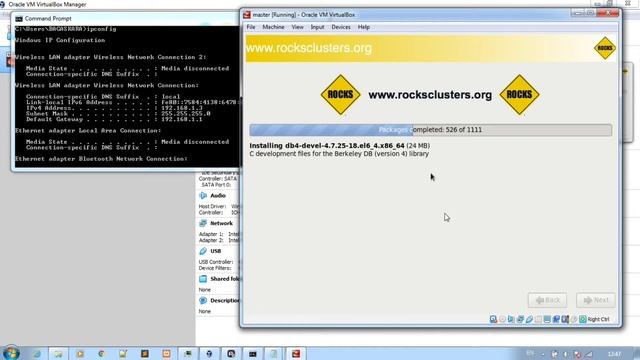Open Chrome from the taskbar

tap(101, 353)
